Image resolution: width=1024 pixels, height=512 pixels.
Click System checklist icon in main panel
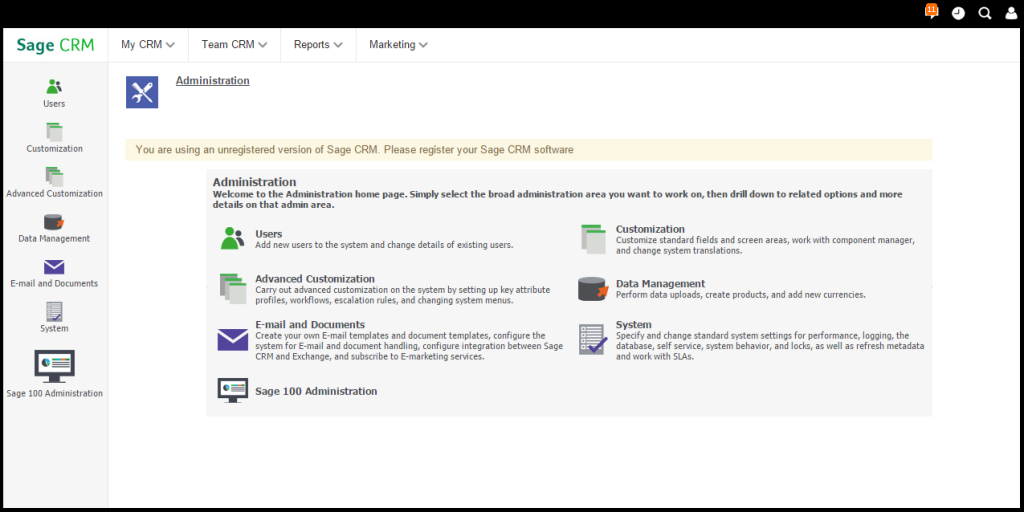(593, 340)
